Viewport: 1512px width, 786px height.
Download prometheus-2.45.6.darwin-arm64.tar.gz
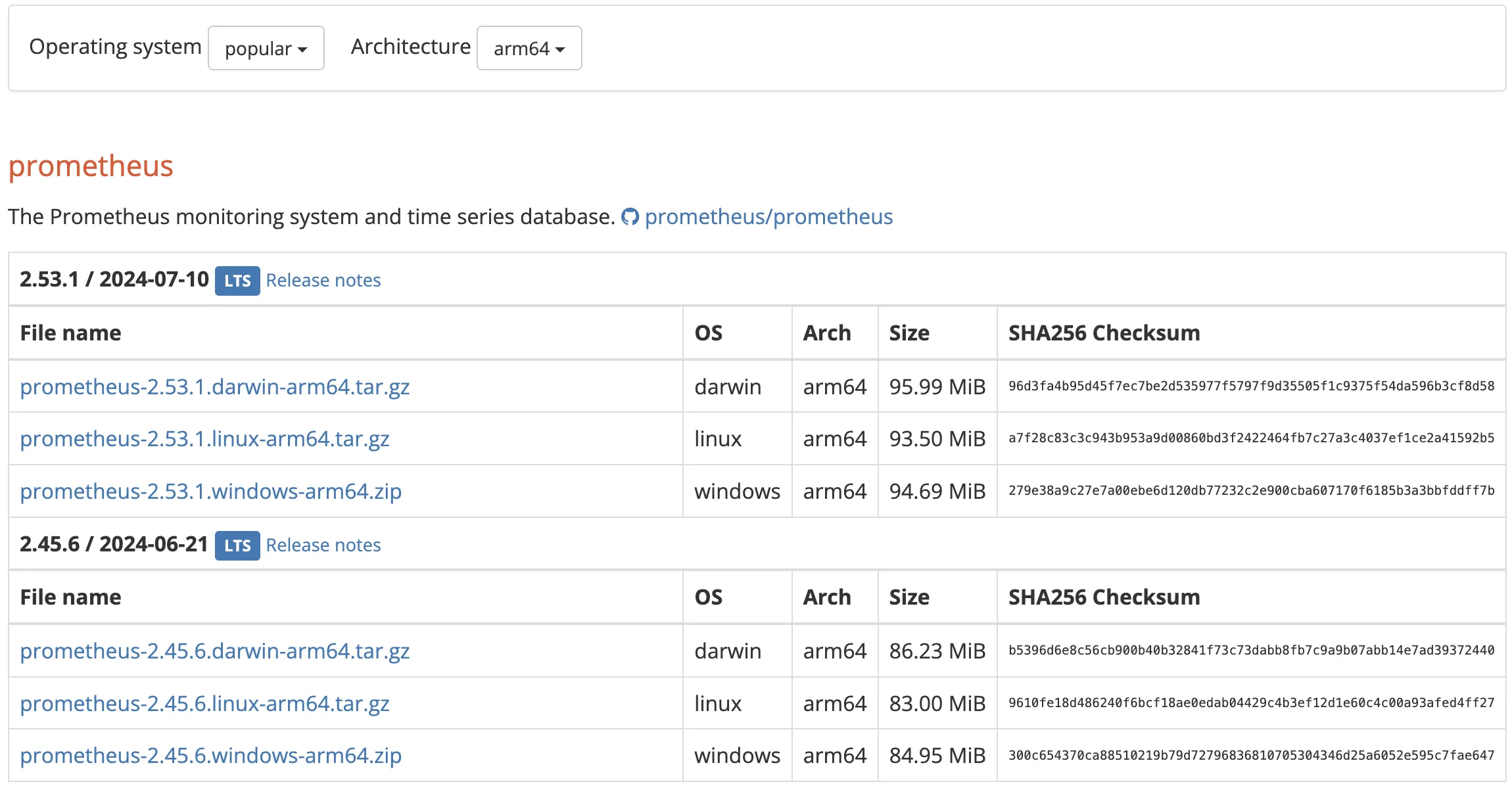215,651
